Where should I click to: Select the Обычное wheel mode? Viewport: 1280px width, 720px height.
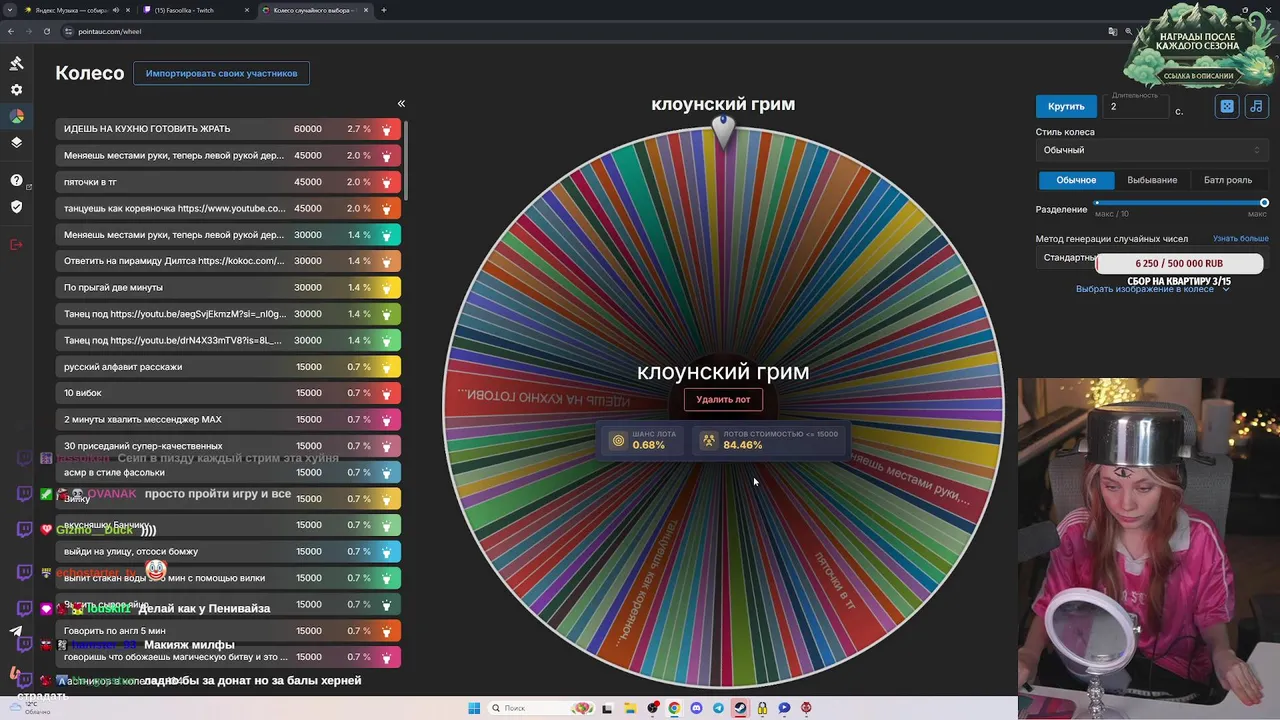click(1076, 180)
